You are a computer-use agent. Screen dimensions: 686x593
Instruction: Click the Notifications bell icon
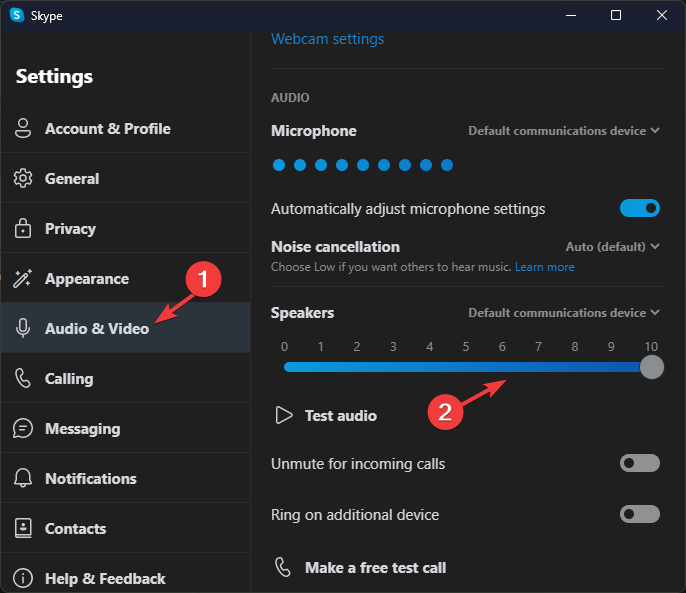(23, 478)
